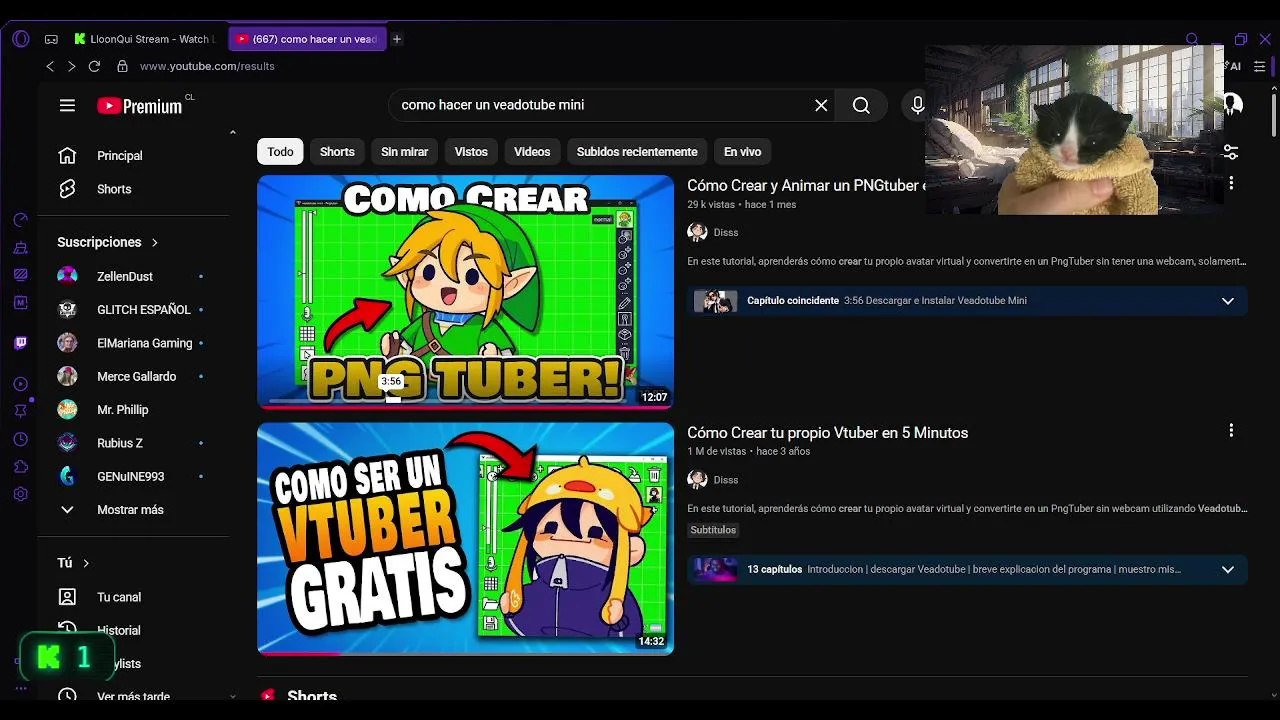This screenshot has height=720, width=1280.
Task: Clear the search box with the X
Action: pos(821,105)
